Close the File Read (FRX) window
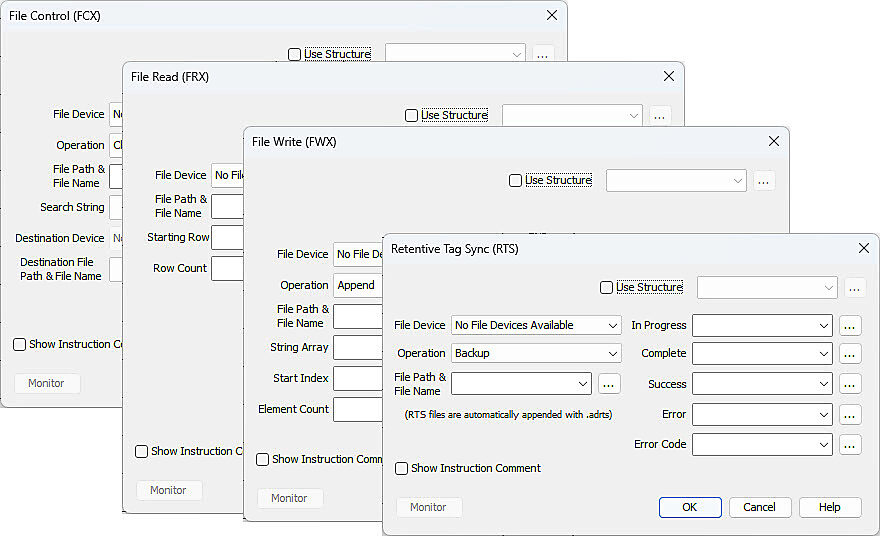Image resolution: width=880 pixels, height=536 pixels. coord(669,76)
